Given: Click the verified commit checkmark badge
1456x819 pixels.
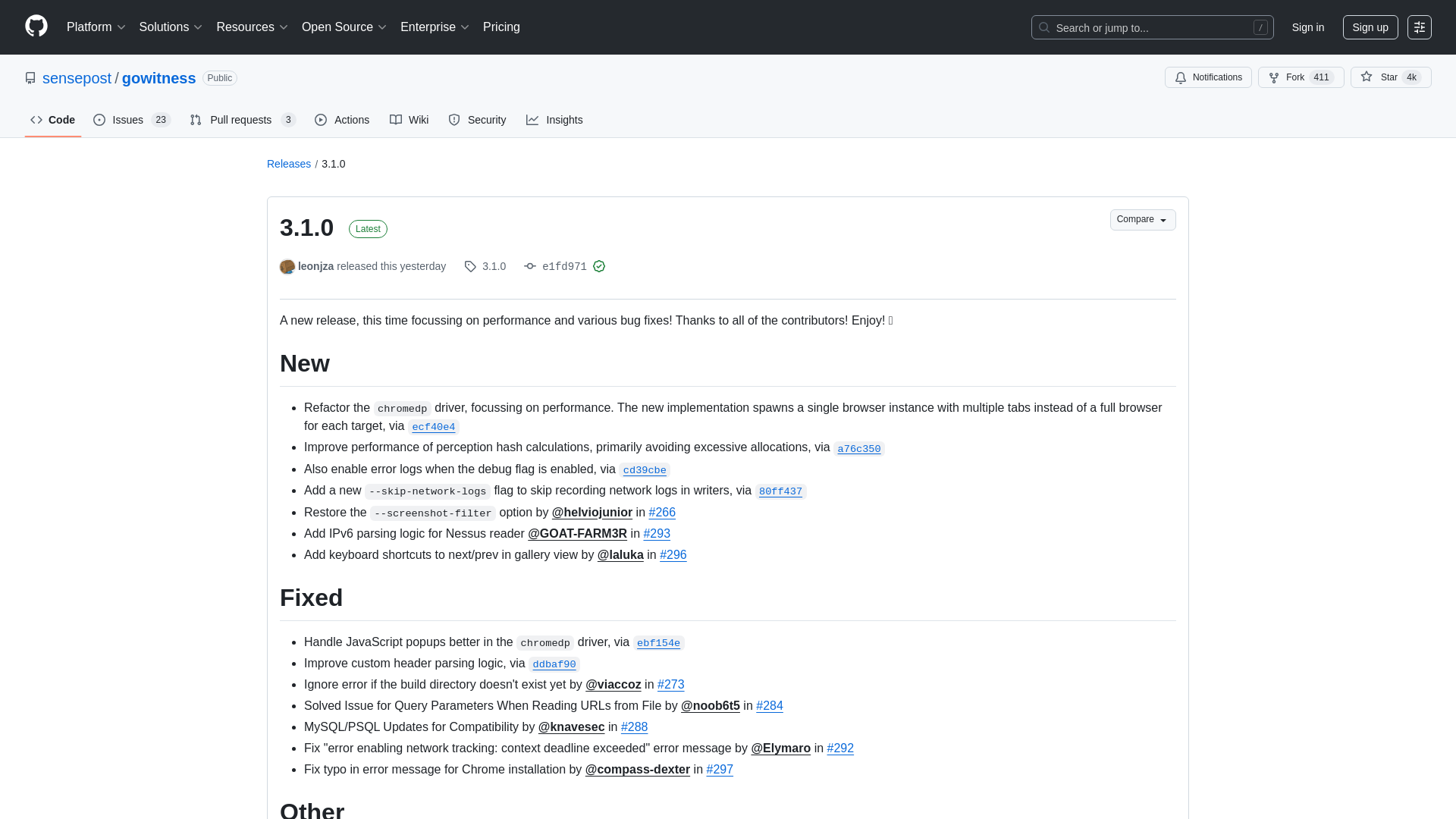Looking at the screenshot, I should click(x=599, y=266).
